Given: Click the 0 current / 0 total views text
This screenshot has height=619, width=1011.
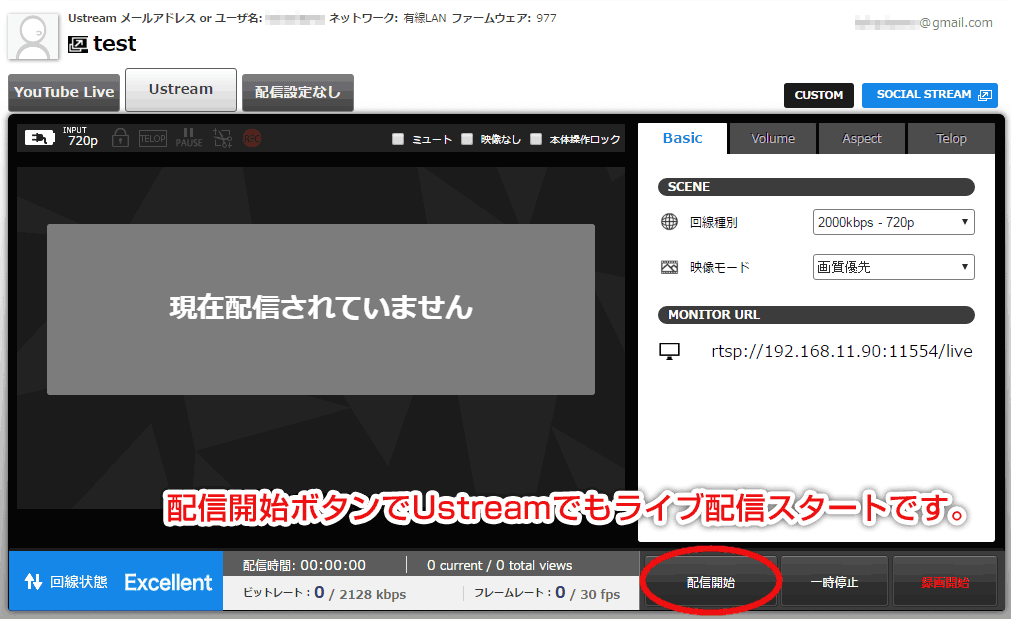Looking at the screenshot, I should (x=499, y=565).
